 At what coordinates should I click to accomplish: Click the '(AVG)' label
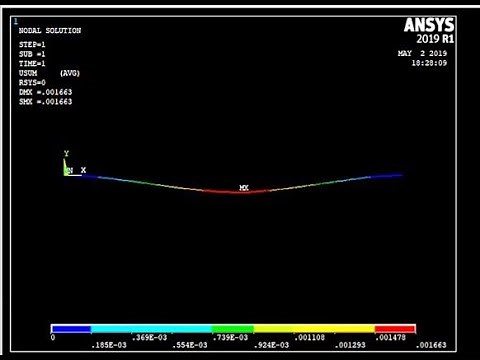70,73
